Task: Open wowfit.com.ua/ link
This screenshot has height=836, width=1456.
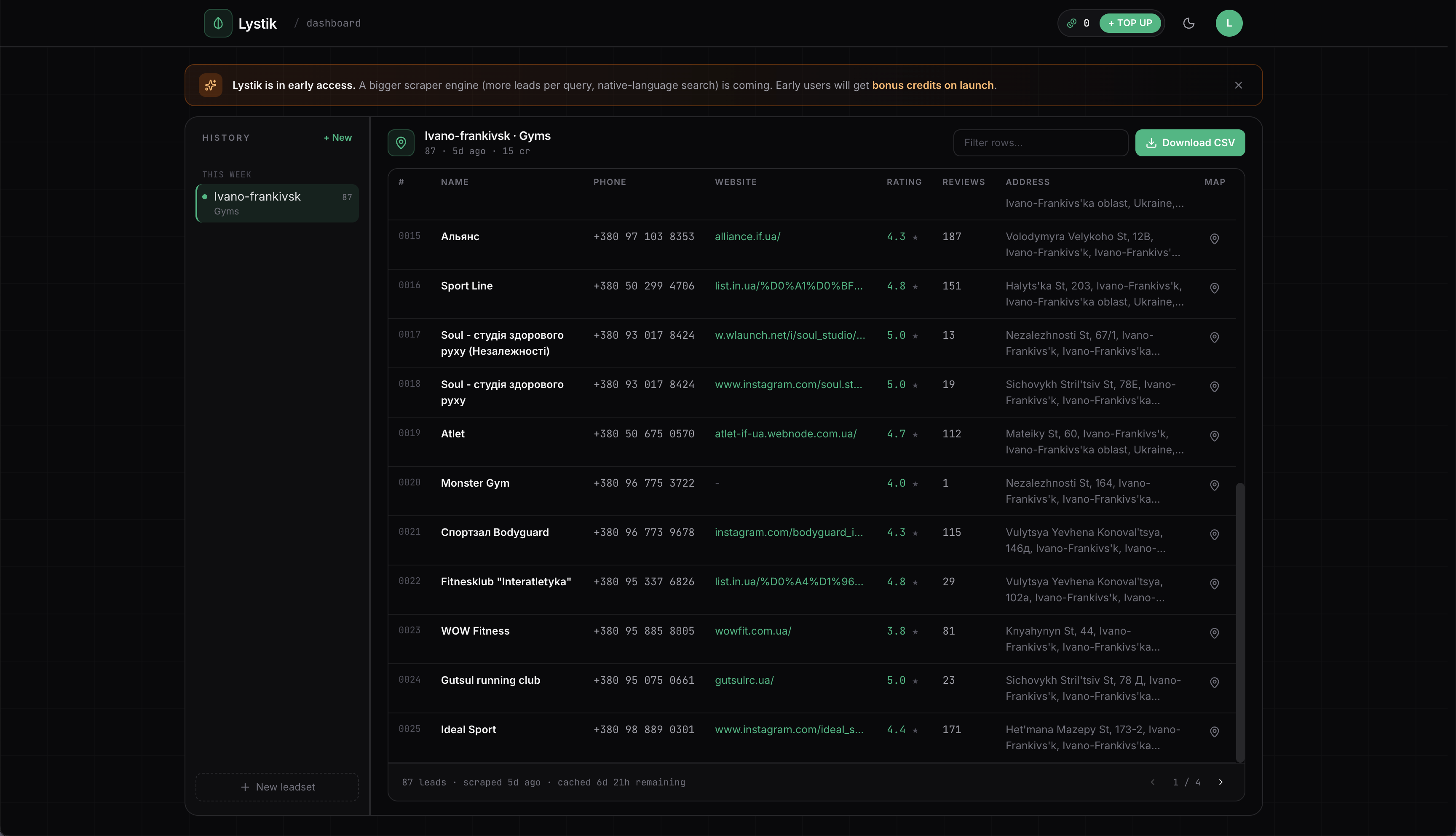Action: point(753,631)
